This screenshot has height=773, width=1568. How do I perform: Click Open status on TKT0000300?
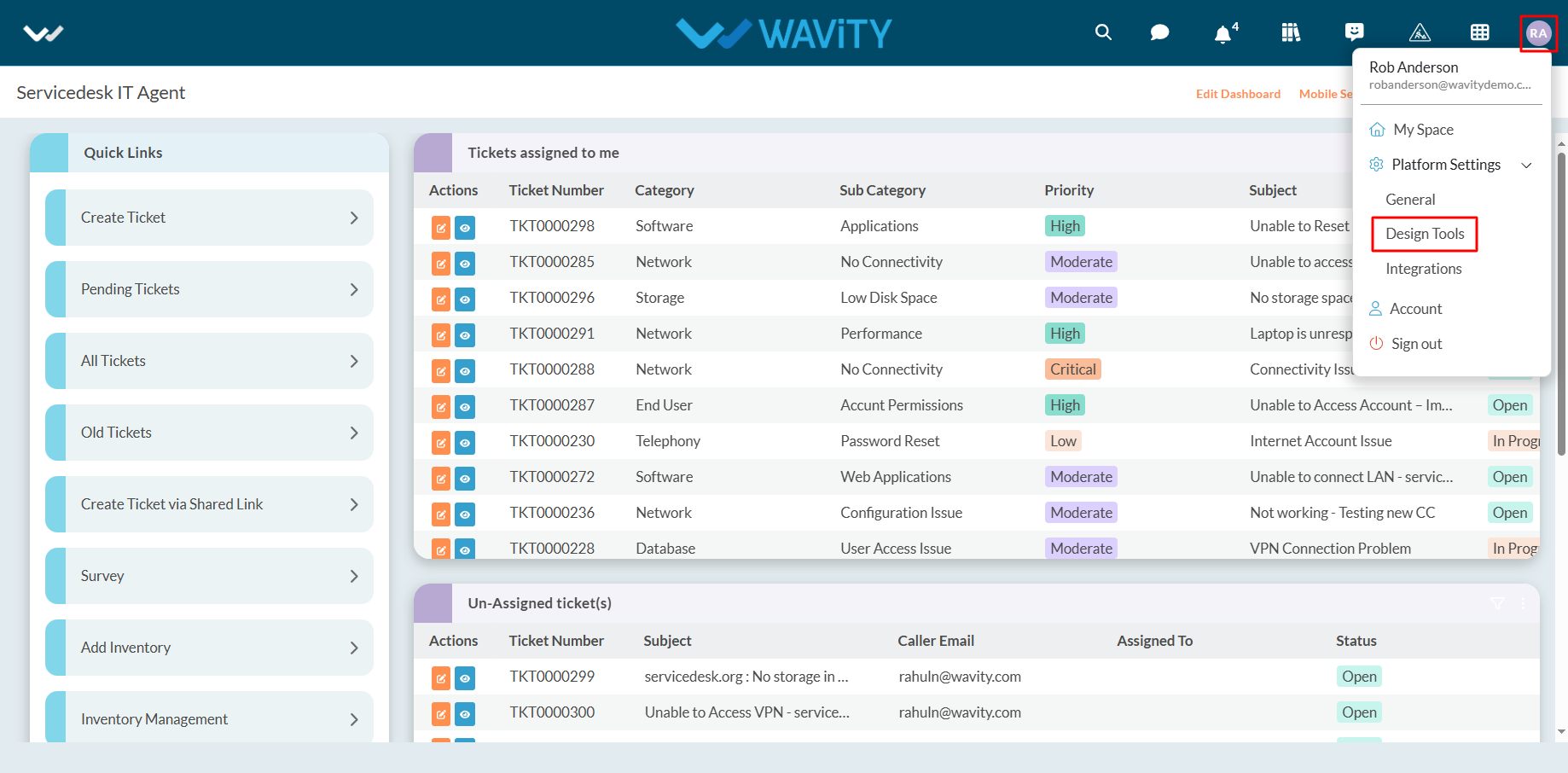(x=1359, y=712)
